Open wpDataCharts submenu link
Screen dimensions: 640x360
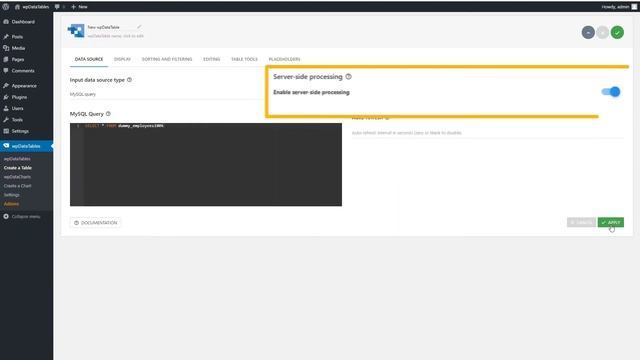point(17,177)
